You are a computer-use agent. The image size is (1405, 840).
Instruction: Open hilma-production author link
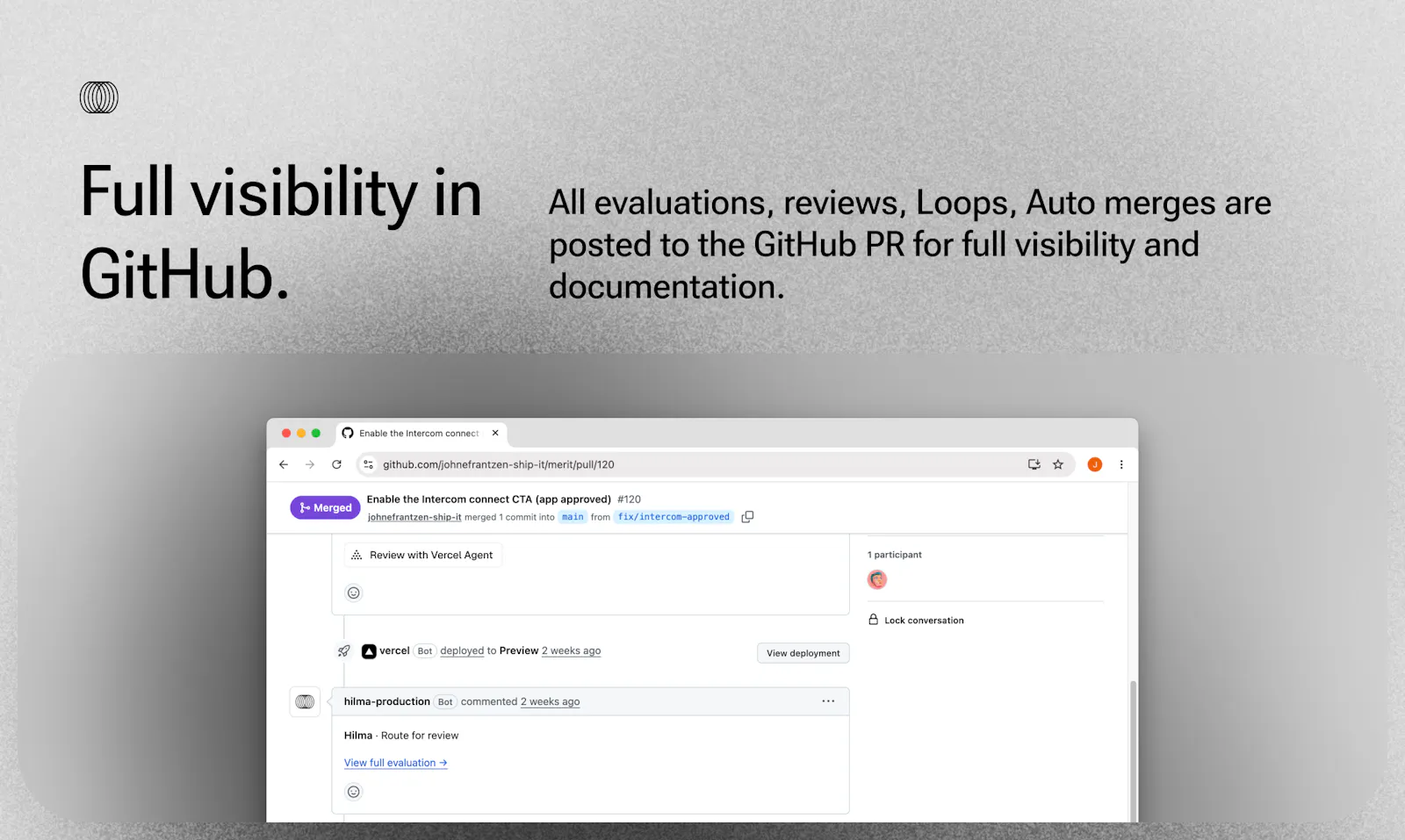click(x=387, y=701)
